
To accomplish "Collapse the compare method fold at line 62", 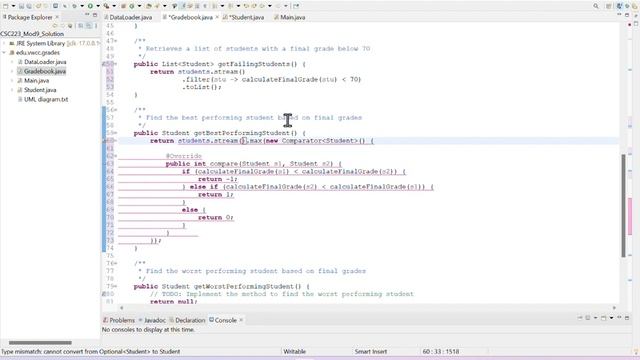I will [116, 156].
